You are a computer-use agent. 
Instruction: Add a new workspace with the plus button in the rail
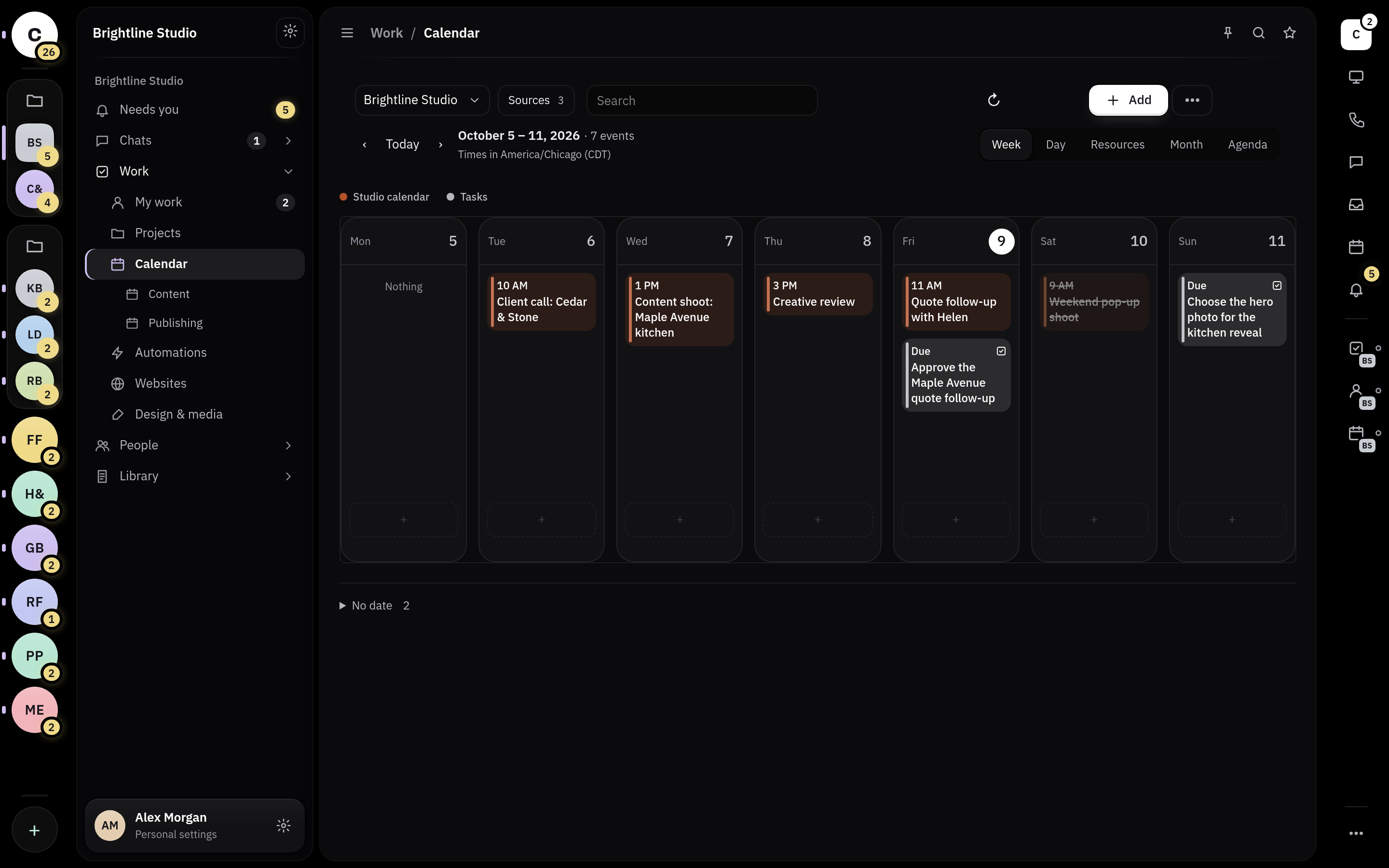34,830
